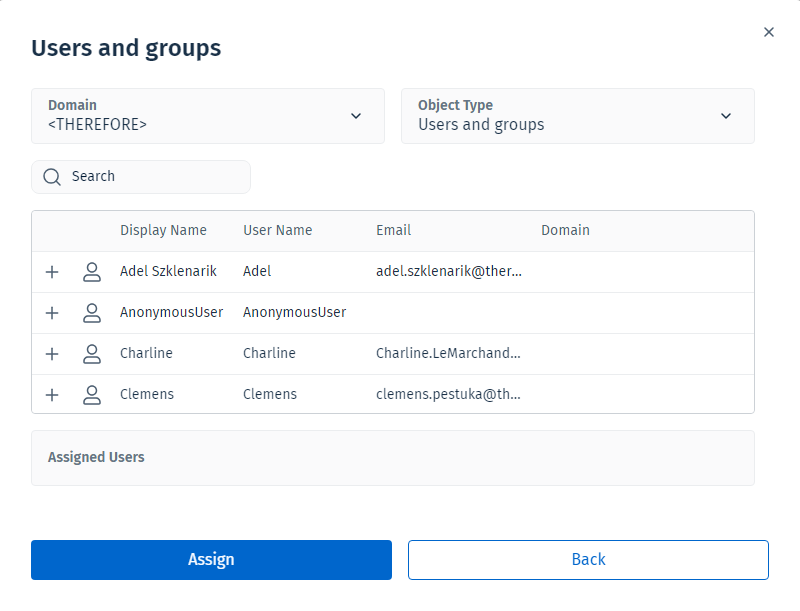The image size is (800, 611).
Task: Add Charline with the plus icon
Action: (x=52, y=354)
